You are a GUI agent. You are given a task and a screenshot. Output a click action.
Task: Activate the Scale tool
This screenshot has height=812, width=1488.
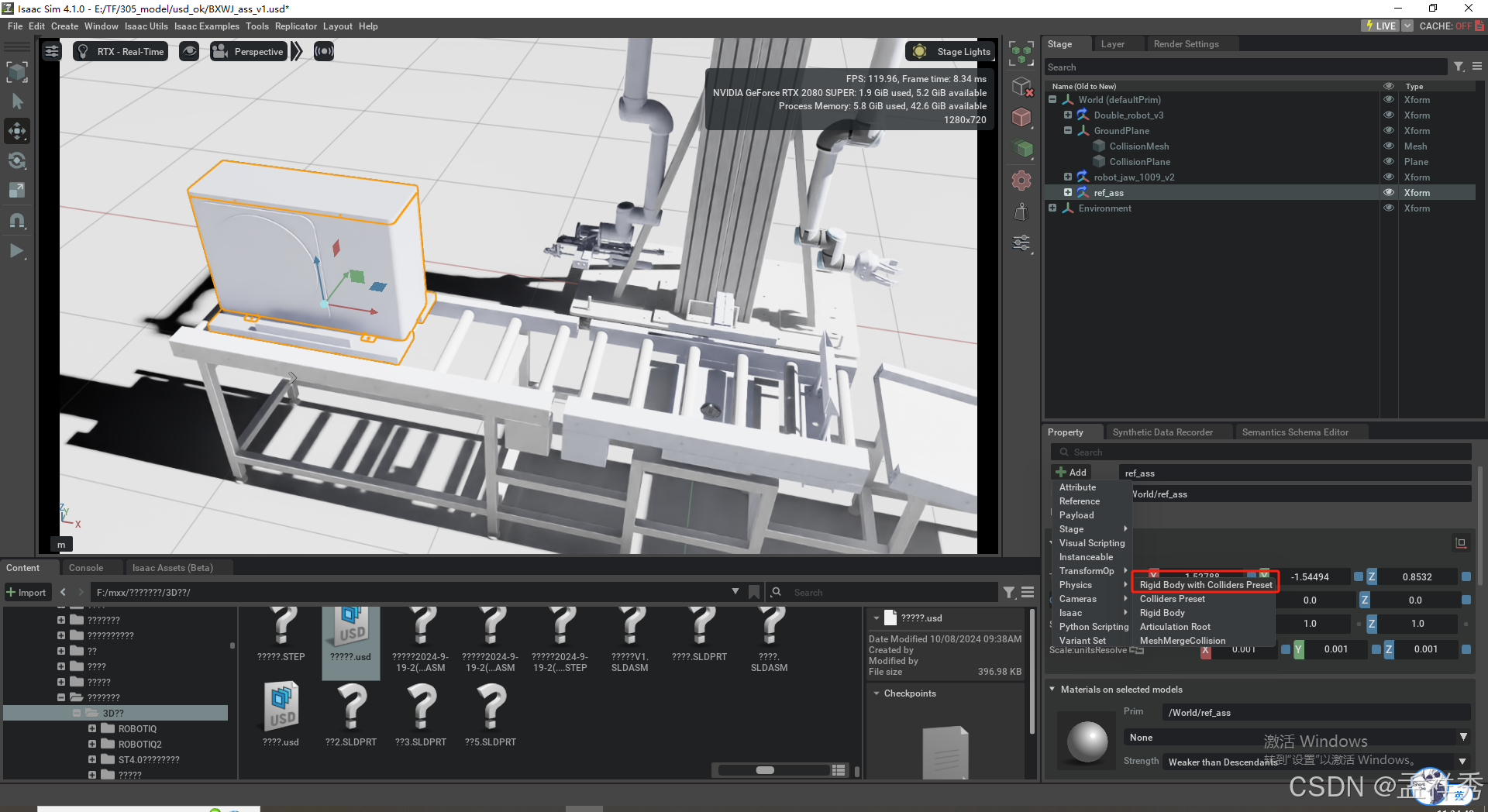tap(17, 191)
